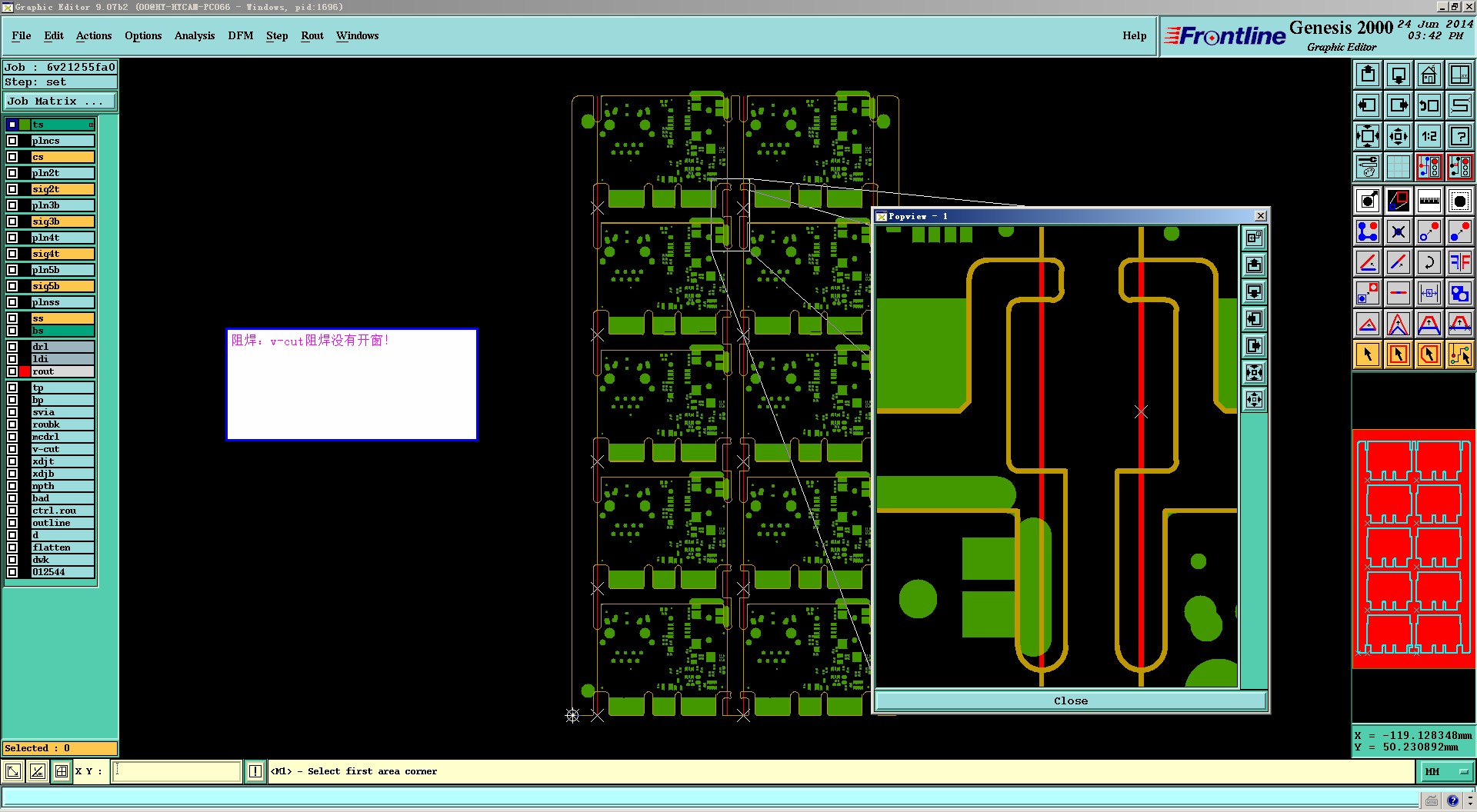Screen dimensions: 1477x812
Task: Open the DFM menu
Action: 240,35
